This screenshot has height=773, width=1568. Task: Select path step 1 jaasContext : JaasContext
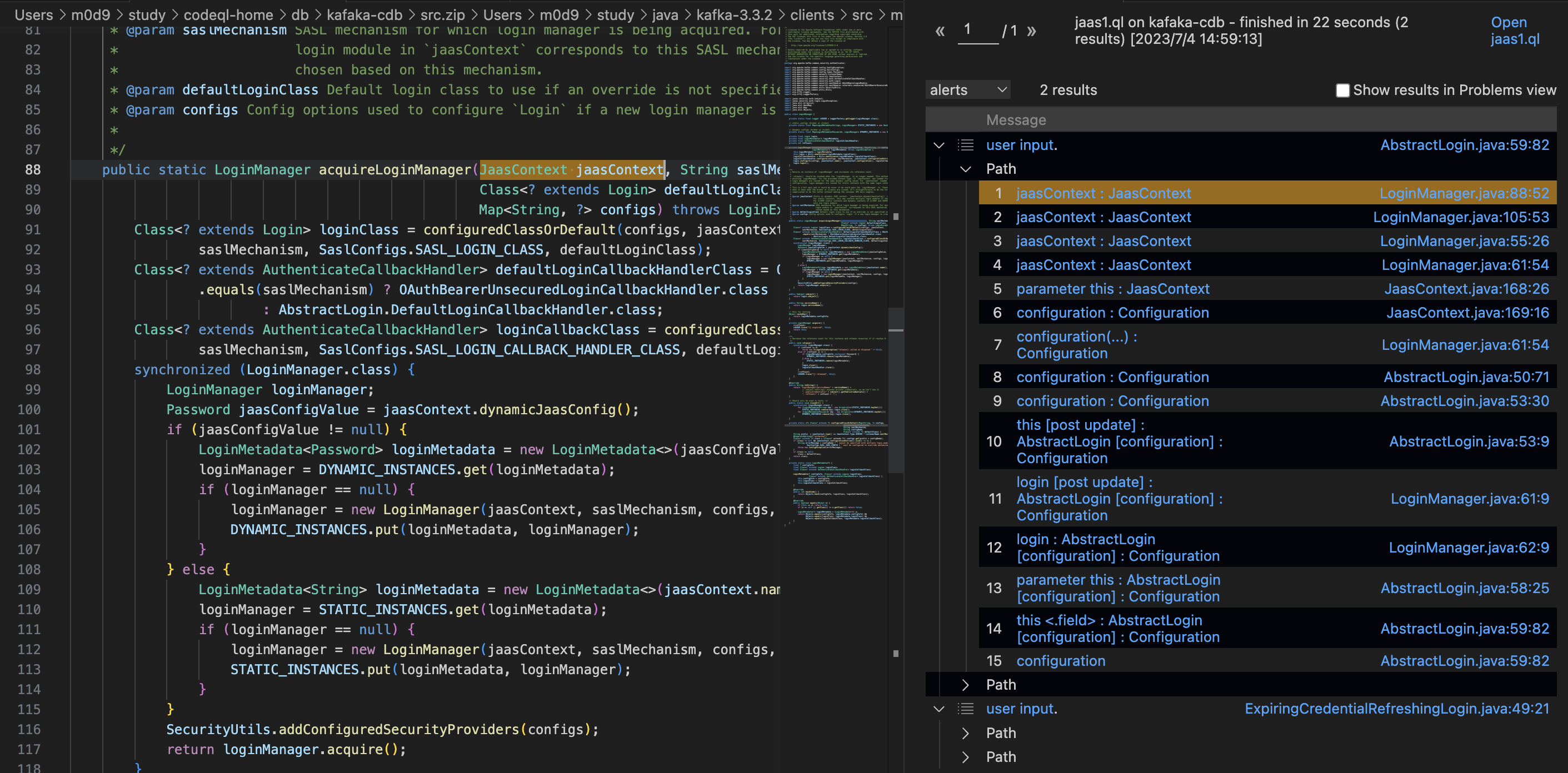pos(1103,193)
